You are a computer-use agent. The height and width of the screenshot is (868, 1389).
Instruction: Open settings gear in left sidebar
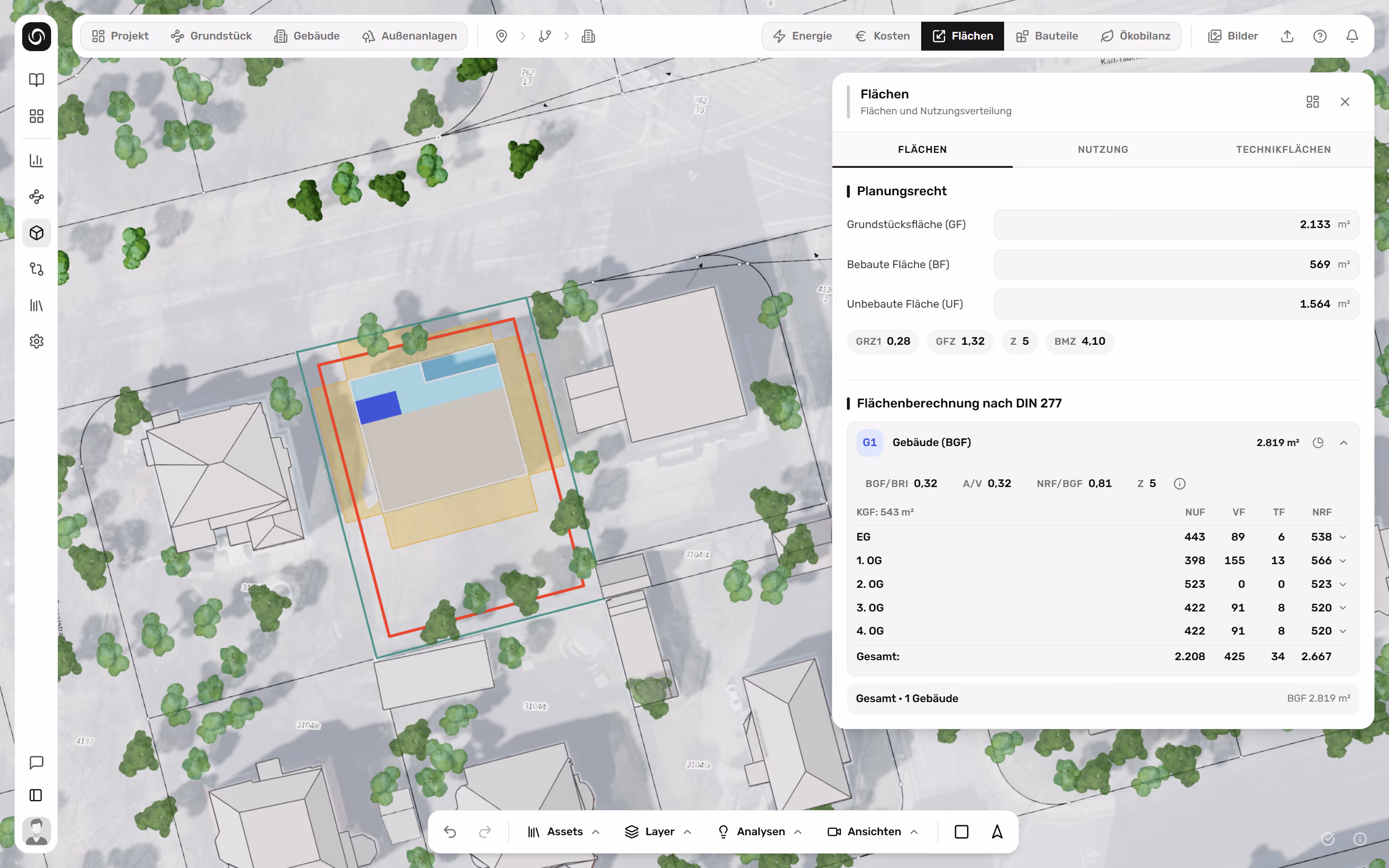[x=36, y=341]
